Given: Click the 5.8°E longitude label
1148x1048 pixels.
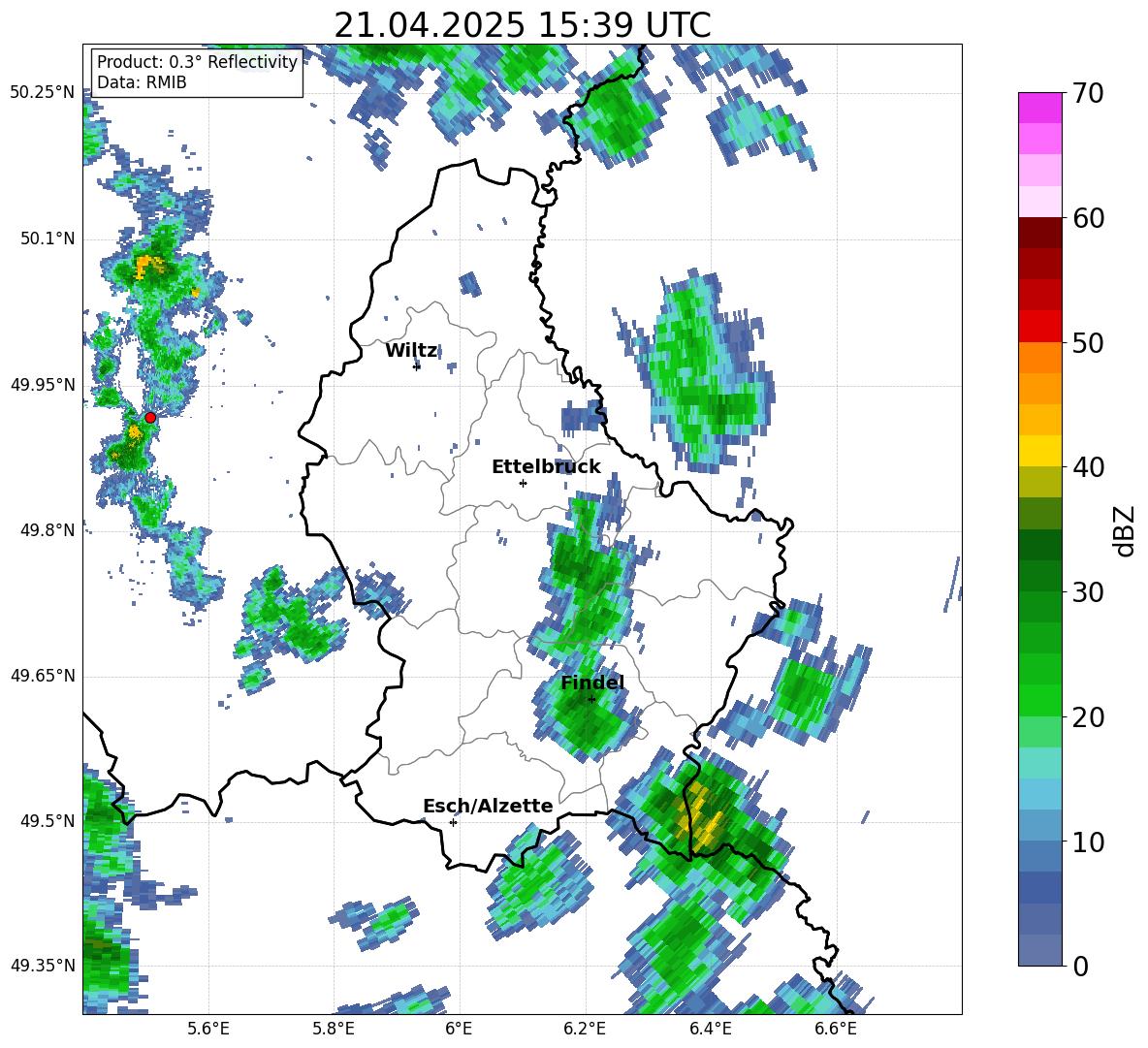Looking at the screenshot, I should click(334, 1029).
